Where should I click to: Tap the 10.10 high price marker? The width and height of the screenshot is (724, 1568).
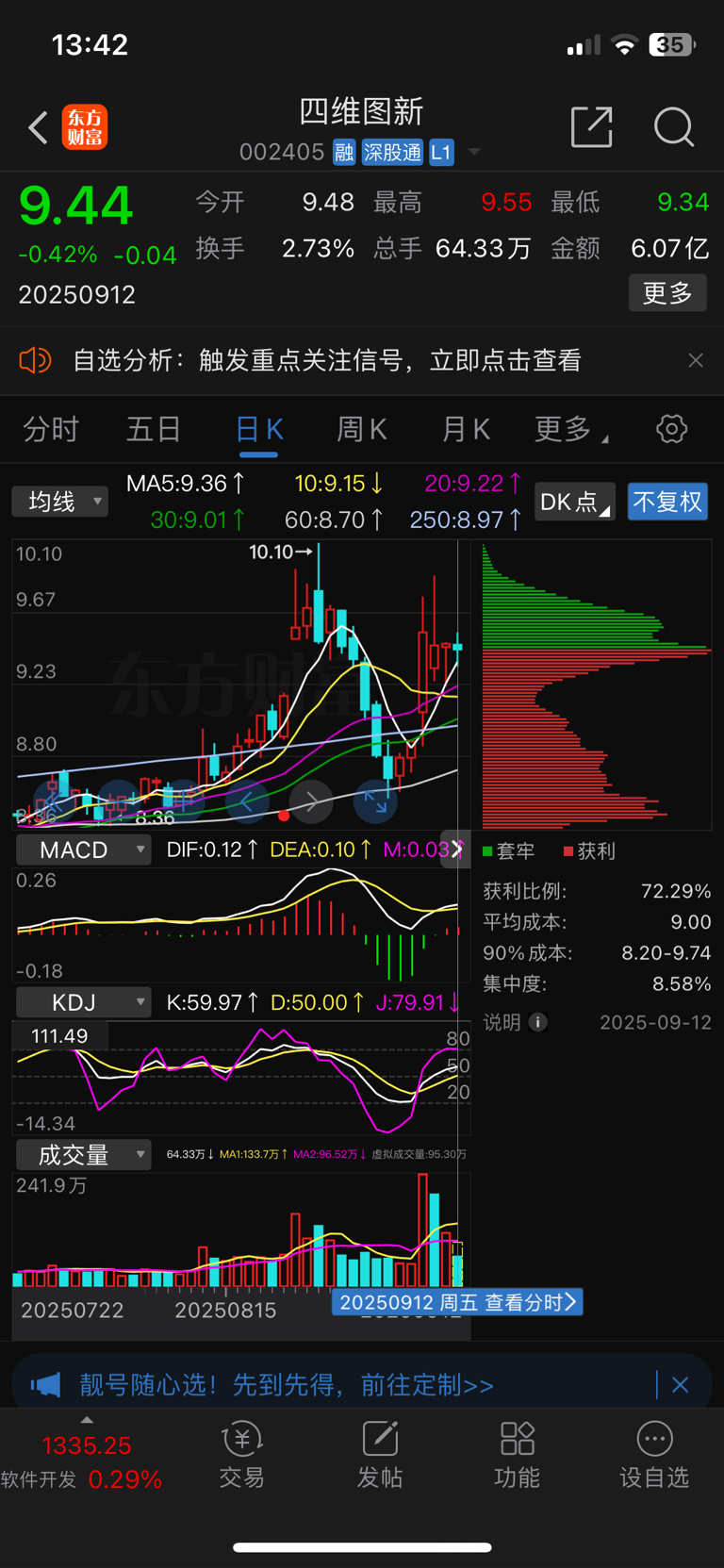click(x=280, y=552)
